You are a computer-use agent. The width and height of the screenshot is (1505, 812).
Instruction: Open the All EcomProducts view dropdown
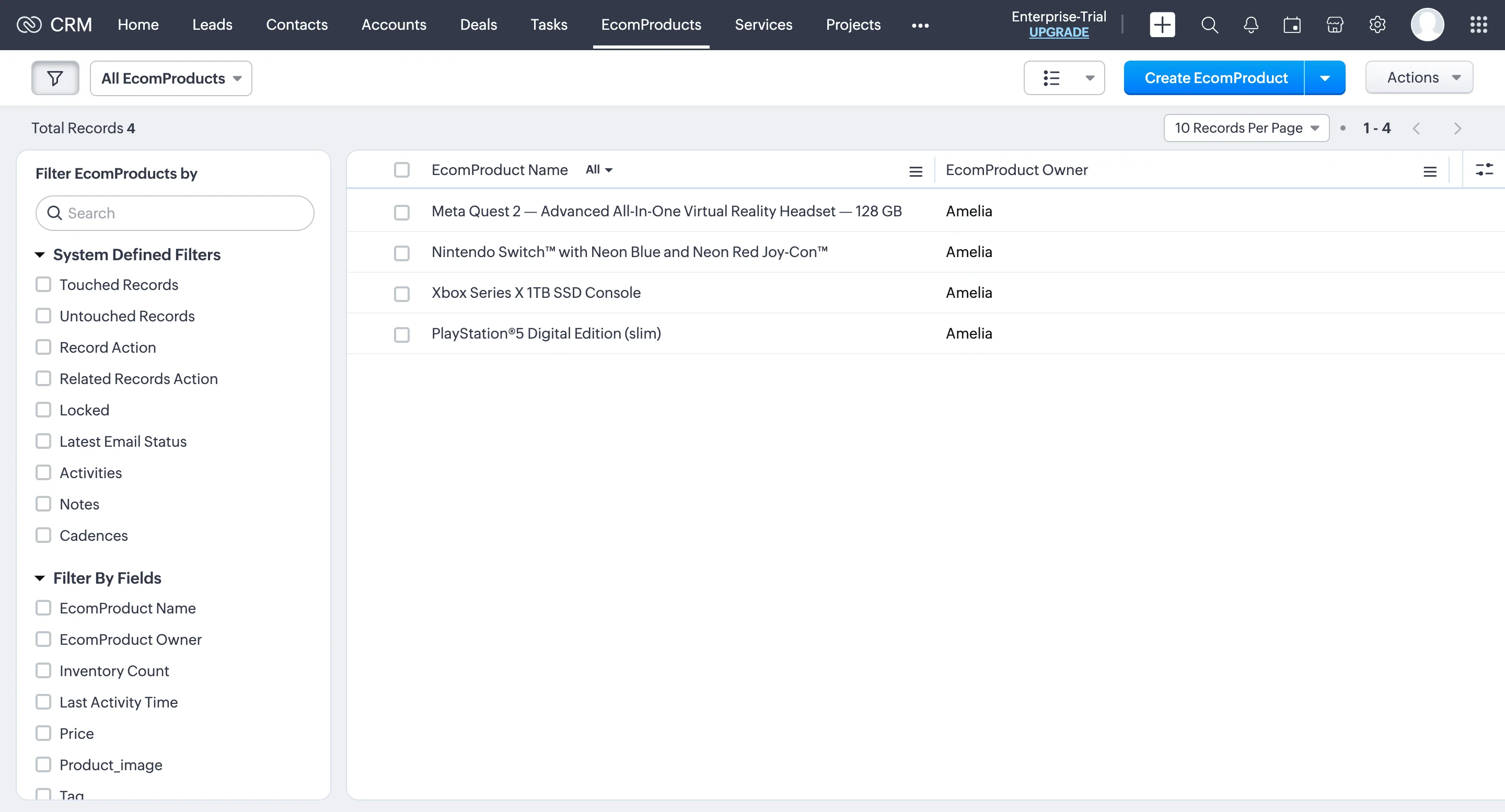171,78
